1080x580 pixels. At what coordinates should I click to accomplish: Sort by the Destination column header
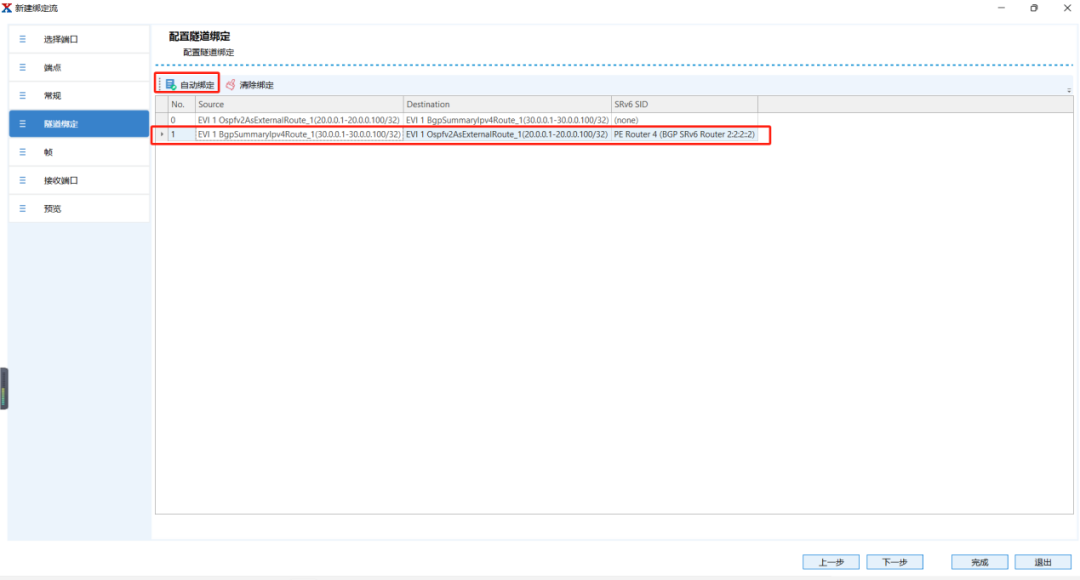click(x=508, y=104)
